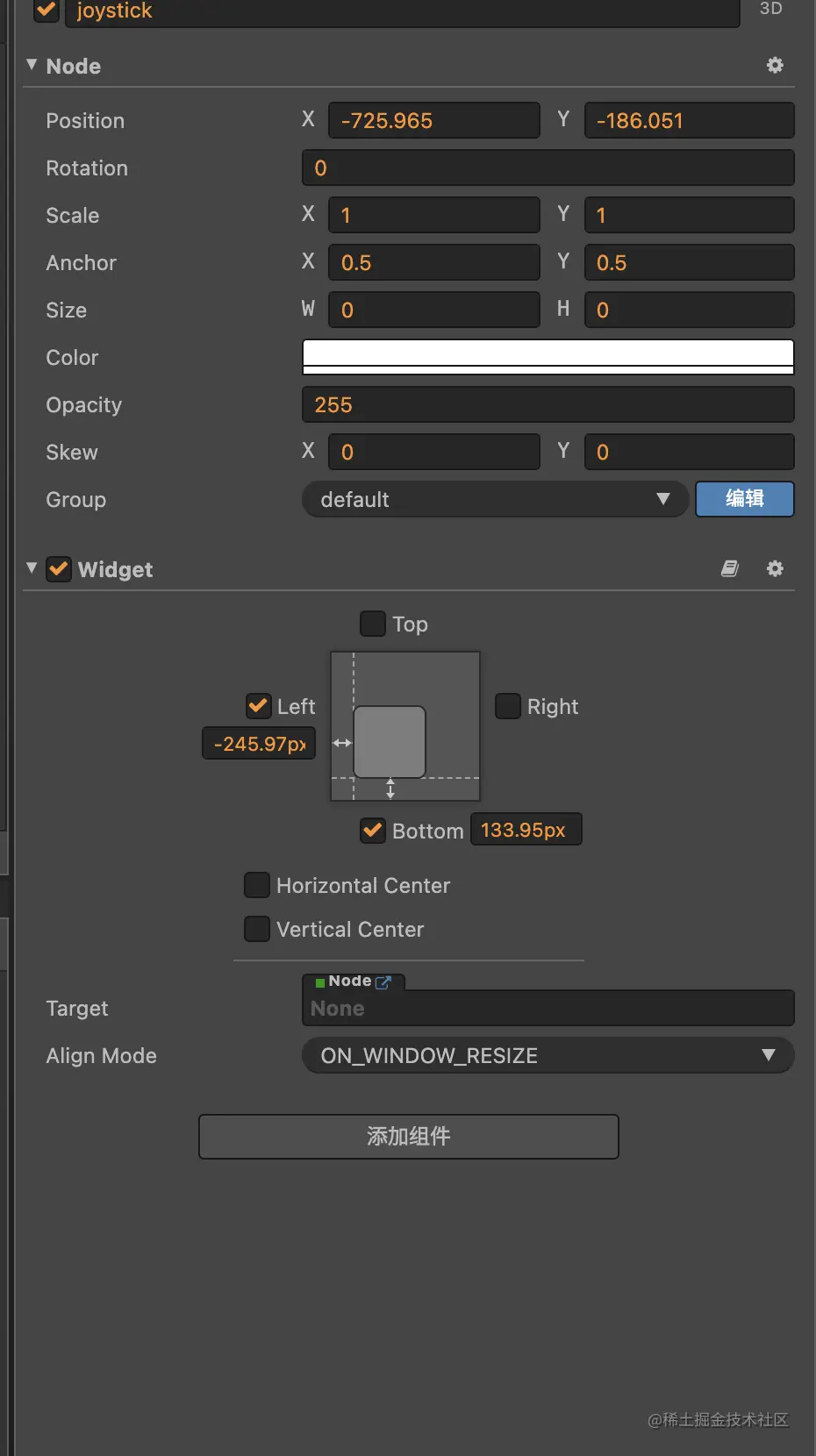
Task: Disable the Widget component checkbox
Action: [59, 569]
